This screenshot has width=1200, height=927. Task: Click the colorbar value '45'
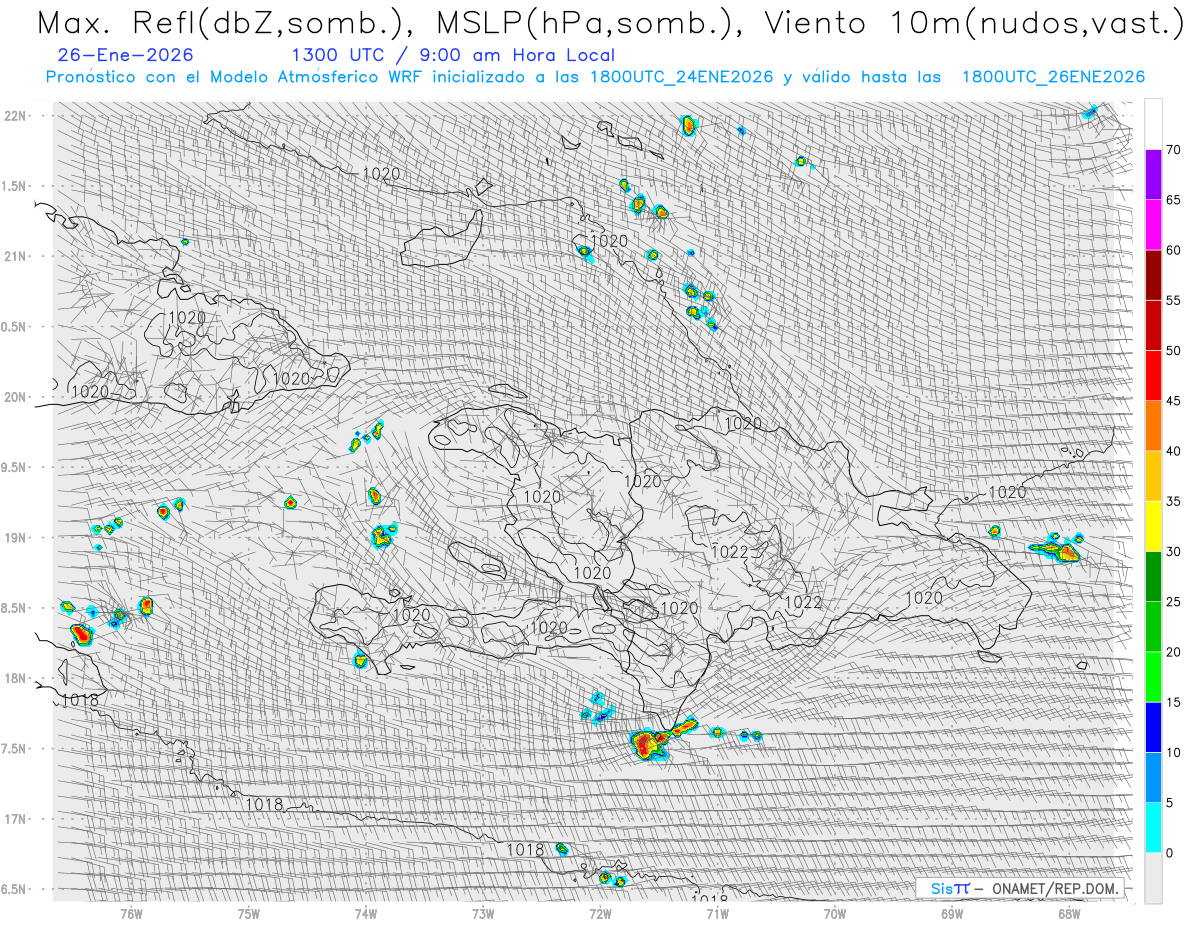point(1174,401)
